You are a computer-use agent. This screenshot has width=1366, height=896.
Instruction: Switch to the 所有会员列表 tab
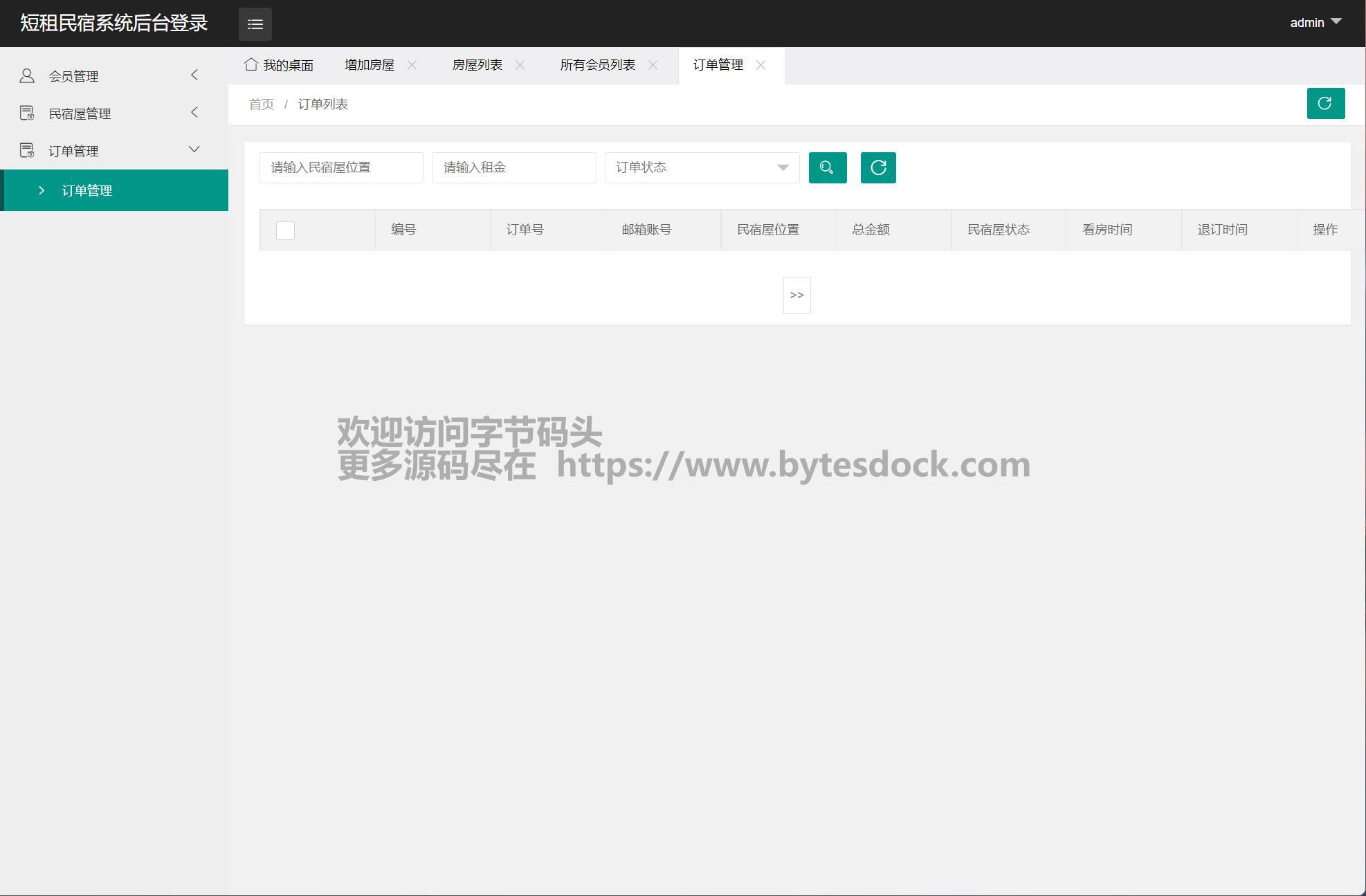(x=597, y=65)
